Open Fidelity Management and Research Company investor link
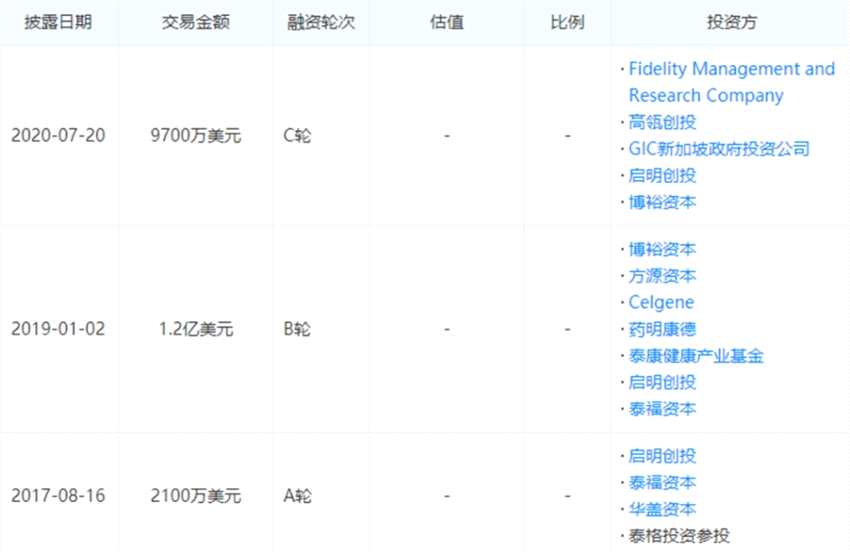850x552 pixels. [731, 82]
